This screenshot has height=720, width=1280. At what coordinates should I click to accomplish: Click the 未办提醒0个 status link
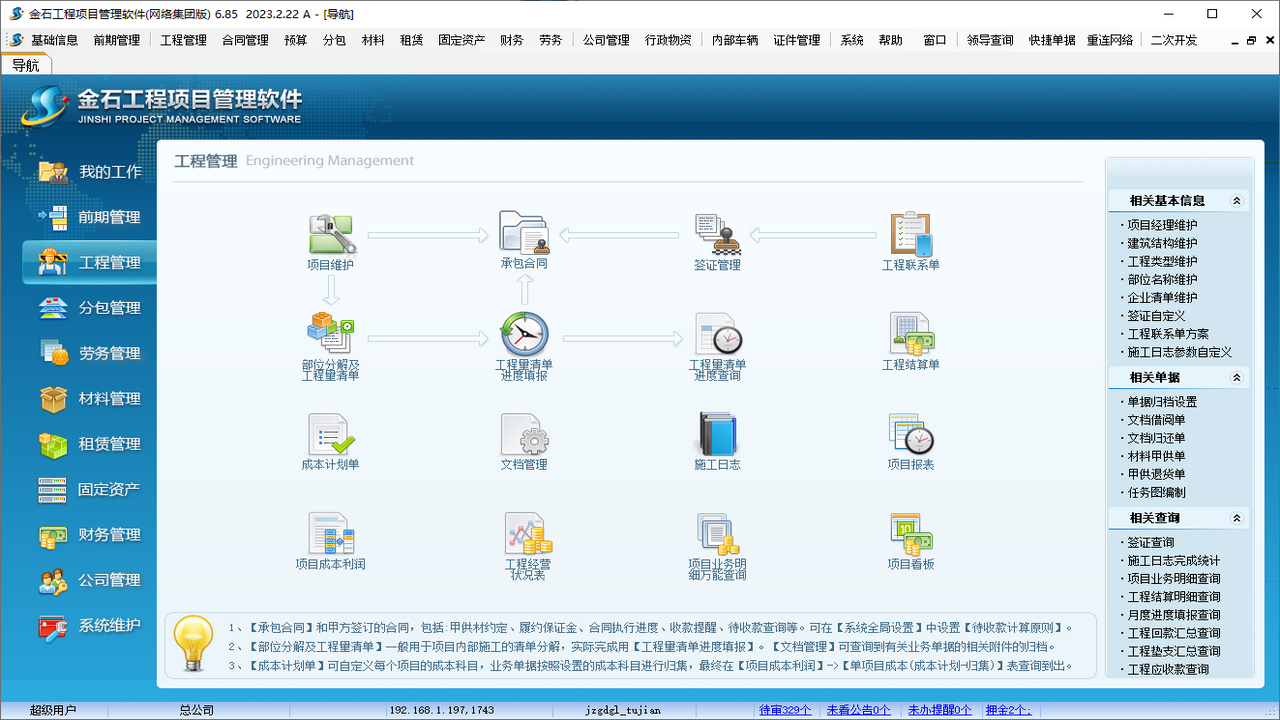939,710
